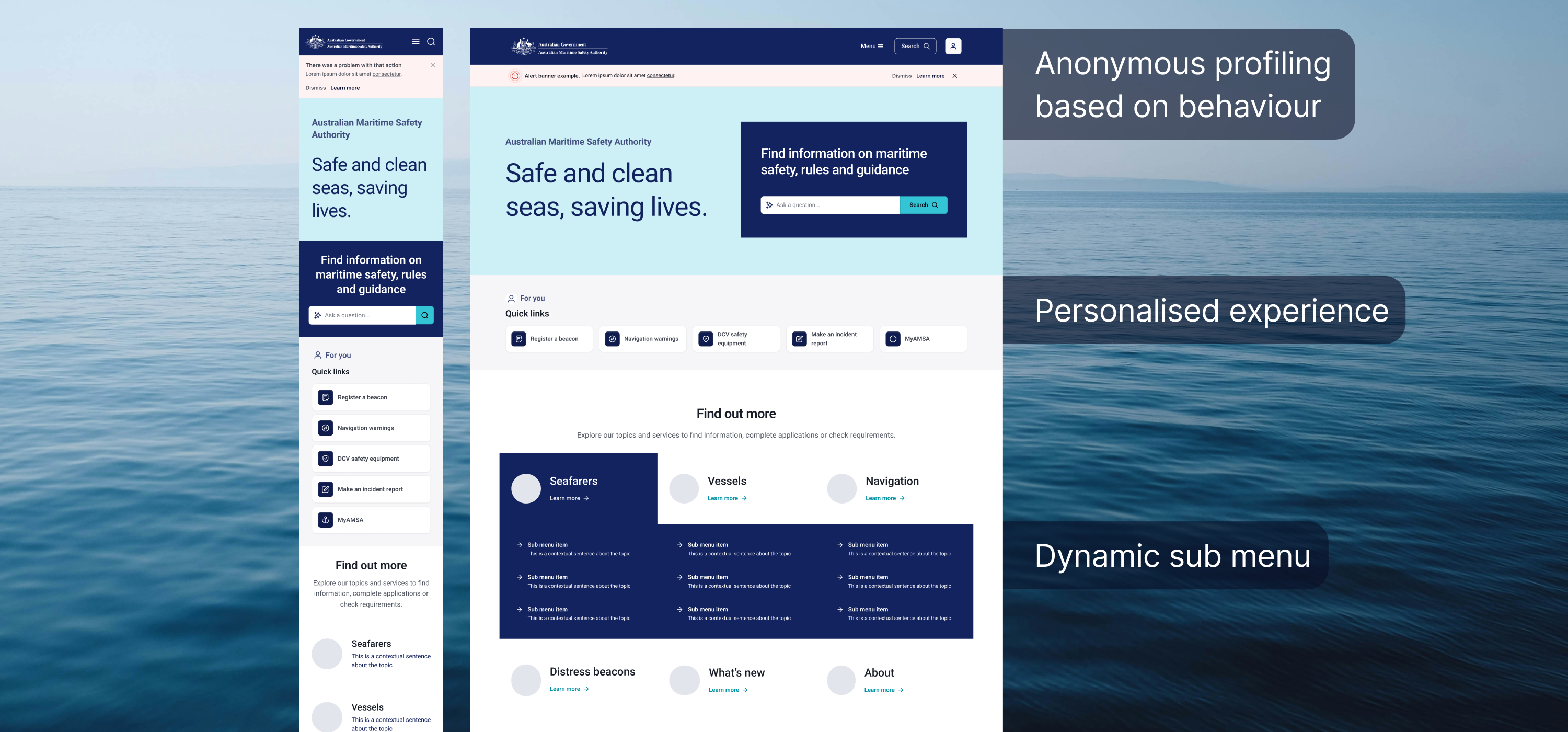1568x732 pixels.
Task: Click the DCV safety equipment shield icon in mobile list
Action: [326, 459]
